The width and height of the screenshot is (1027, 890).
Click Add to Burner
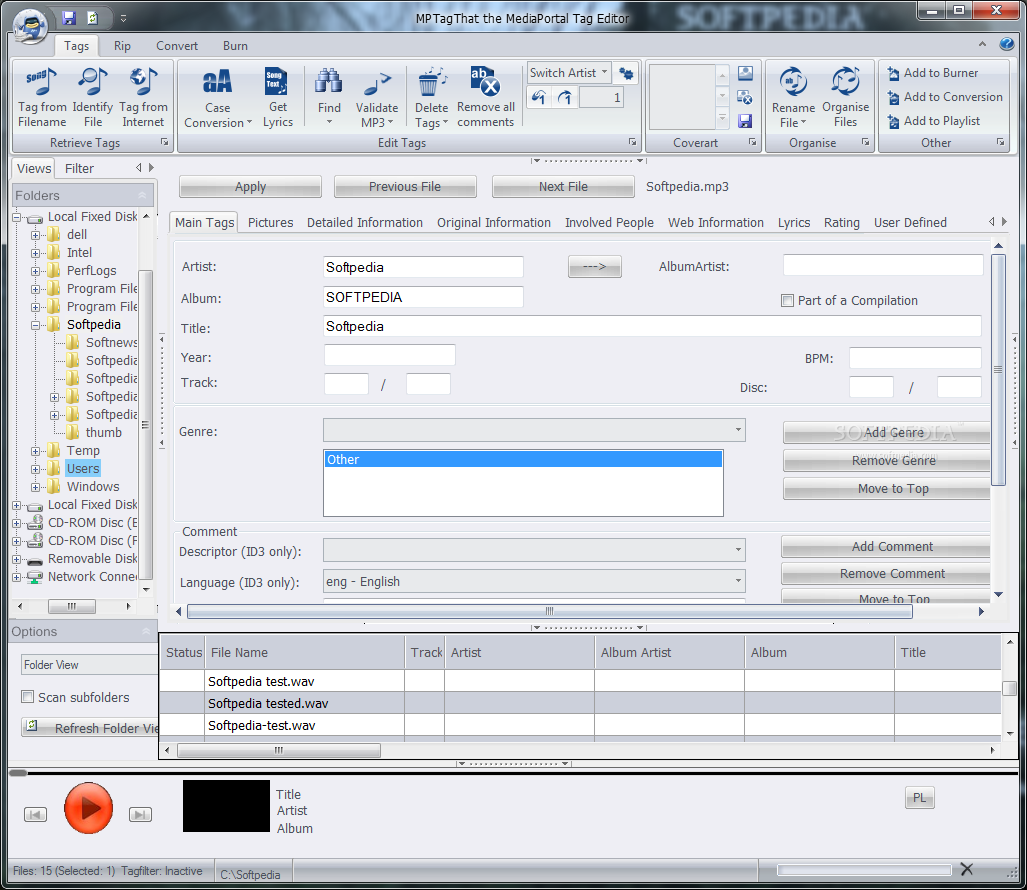coord(933,73)
